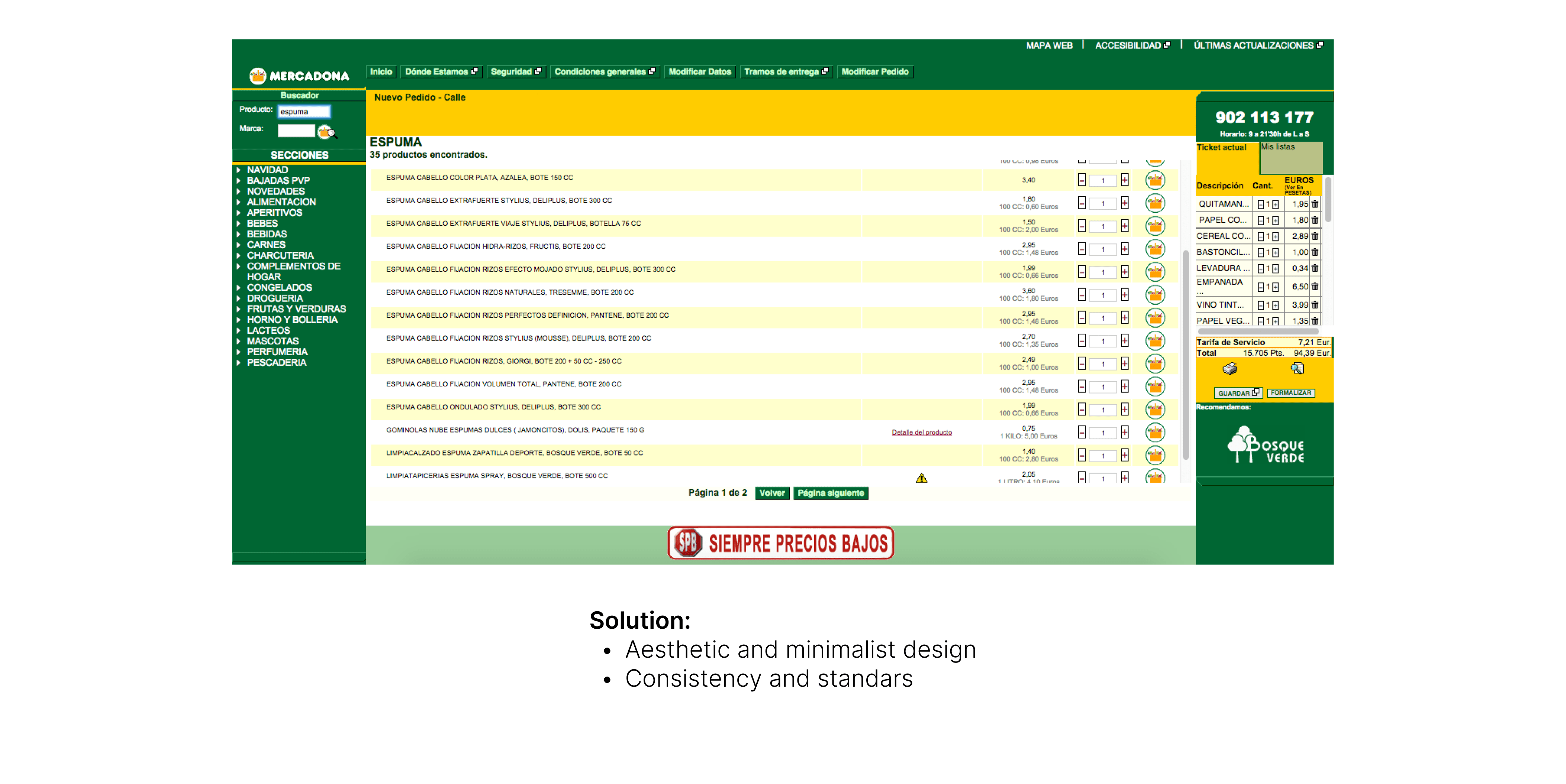The image size is (1566, 784).
Task: Open ticket preview magnifier icon
Action: pos(1297,368)
